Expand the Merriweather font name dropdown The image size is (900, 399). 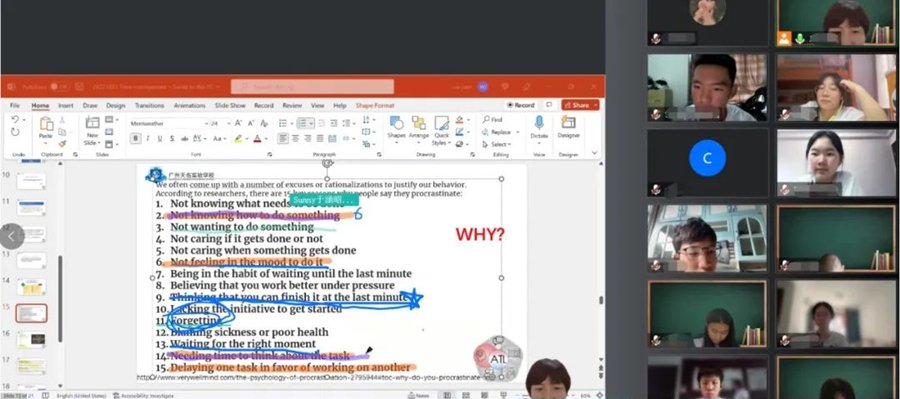coord(169,123)
